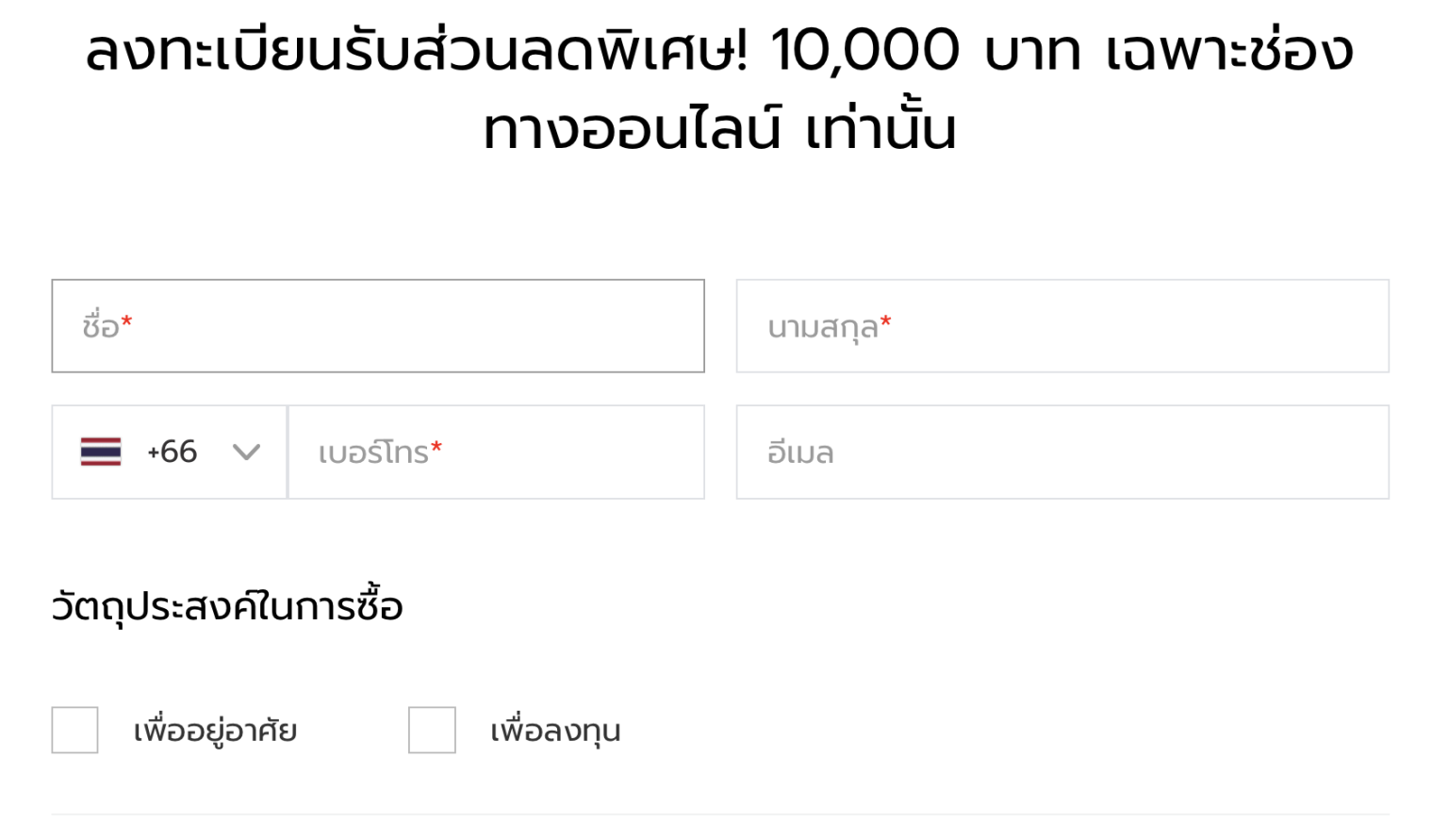Click the วัตถุประสงค์ในการซื้อ section heading
The width and height of the screenshot is (1448, 840).
coord(227,605)
